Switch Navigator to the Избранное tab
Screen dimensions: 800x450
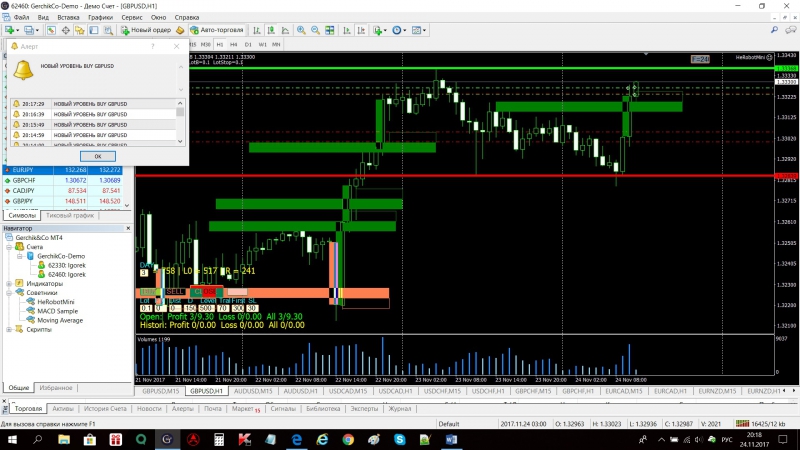point(56,388)
